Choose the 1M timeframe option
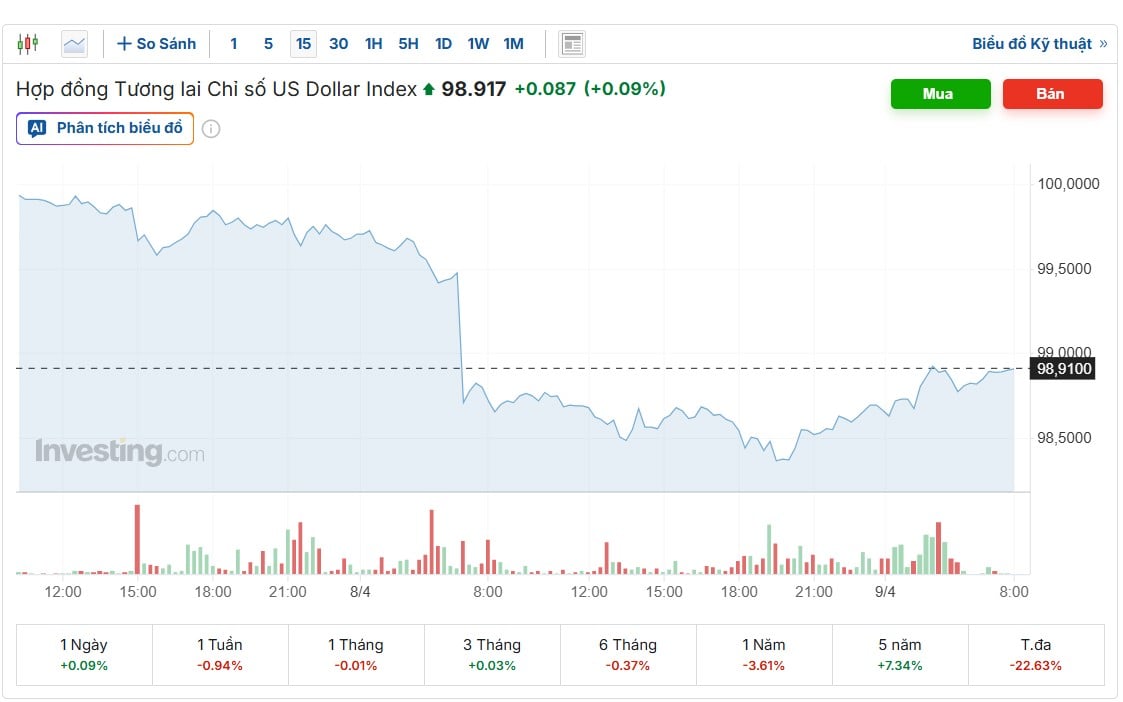 coord(513,43)
